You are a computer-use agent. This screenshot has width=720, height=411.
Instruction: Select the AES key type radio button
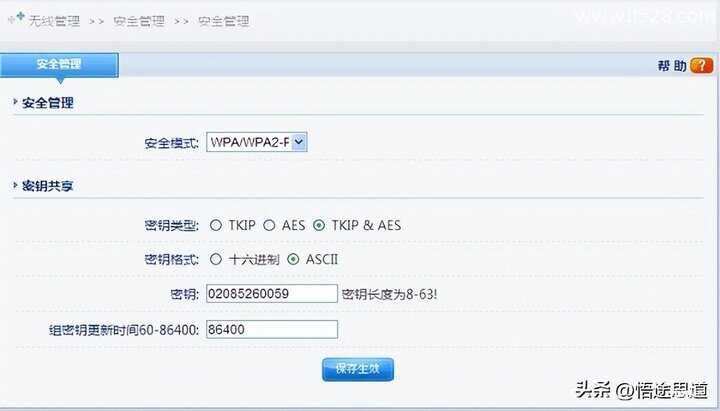pos(269,225)
